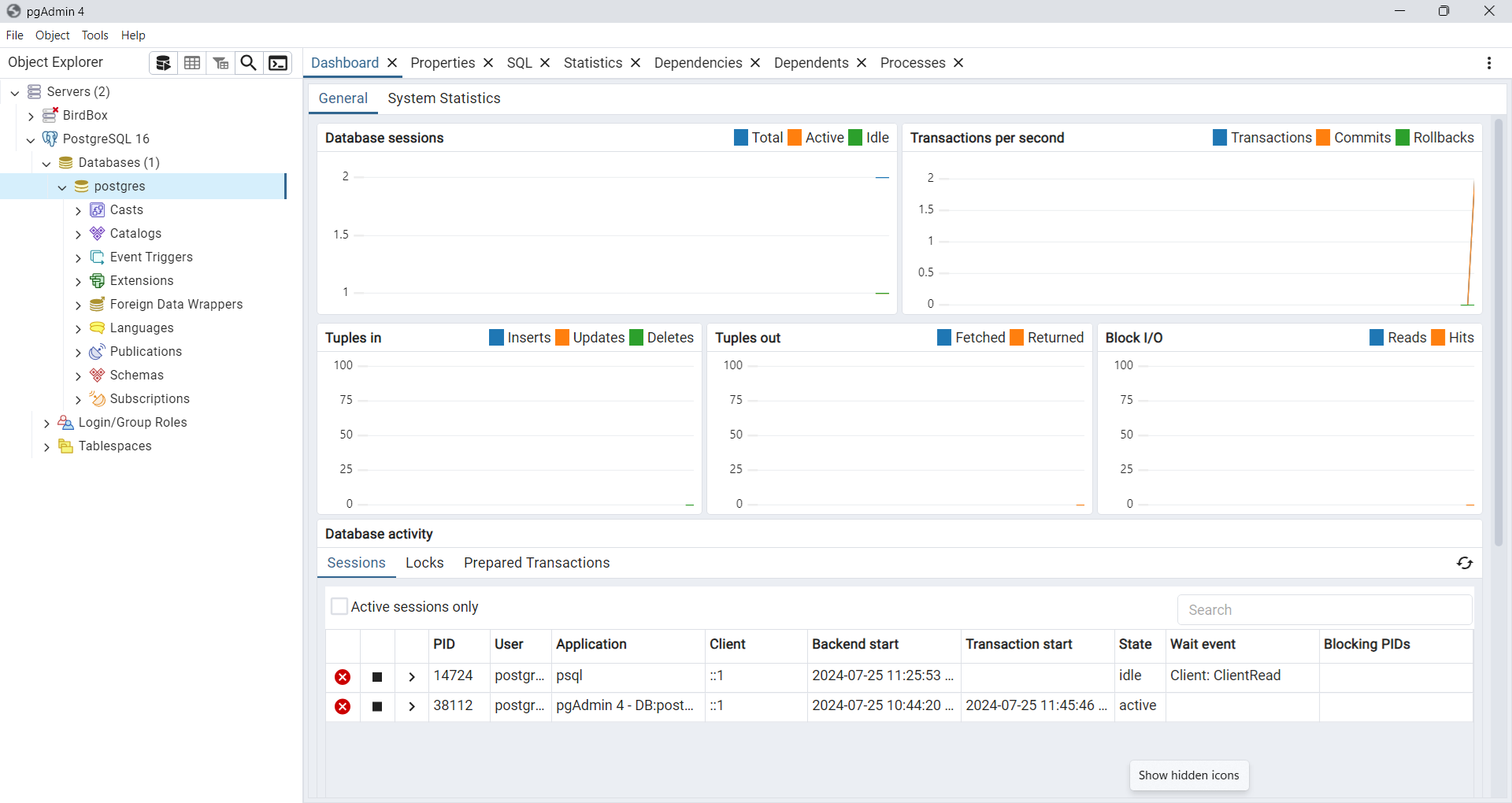
Task: Switch to System Statistics sub-tab
Action: [x=444, y=98]
